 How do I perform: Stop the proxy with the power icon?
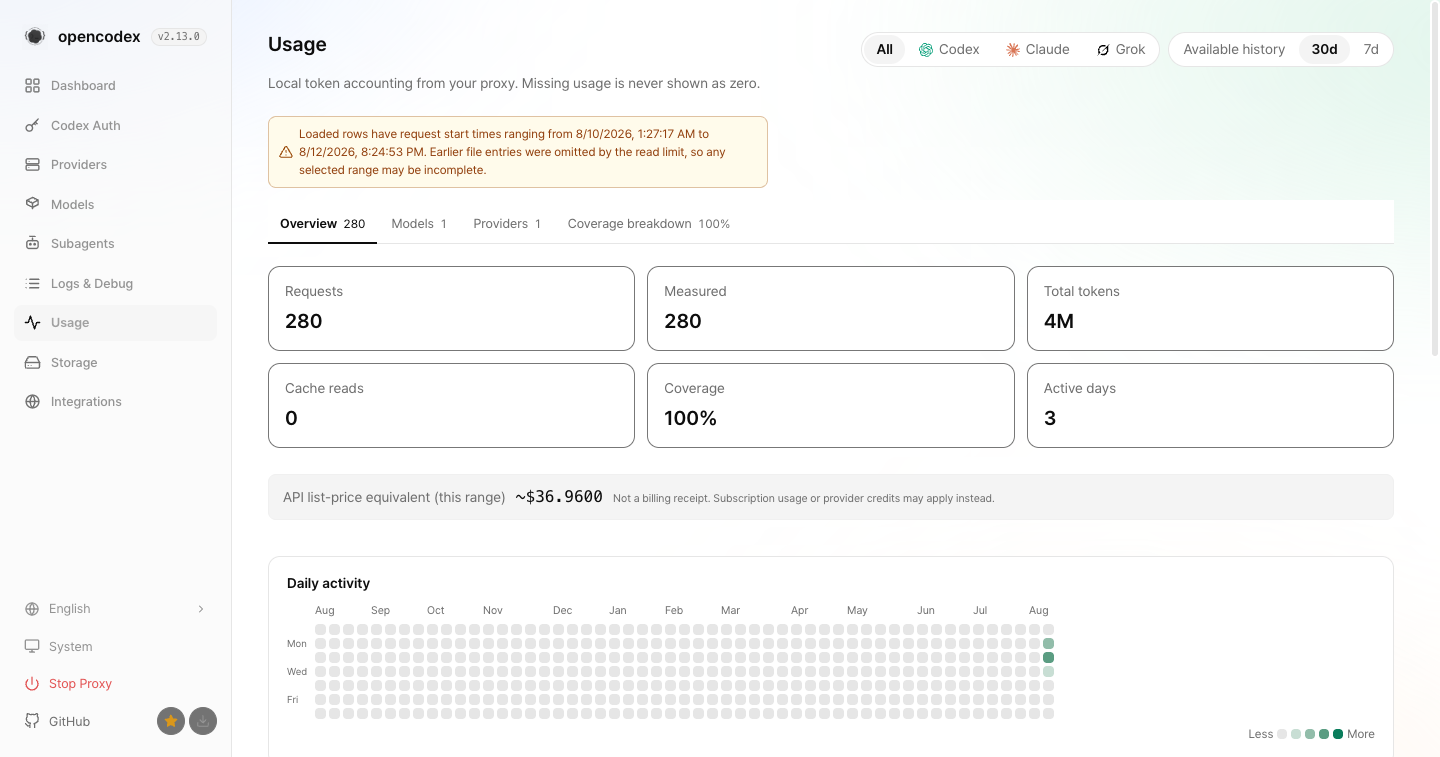click(32, 684)
